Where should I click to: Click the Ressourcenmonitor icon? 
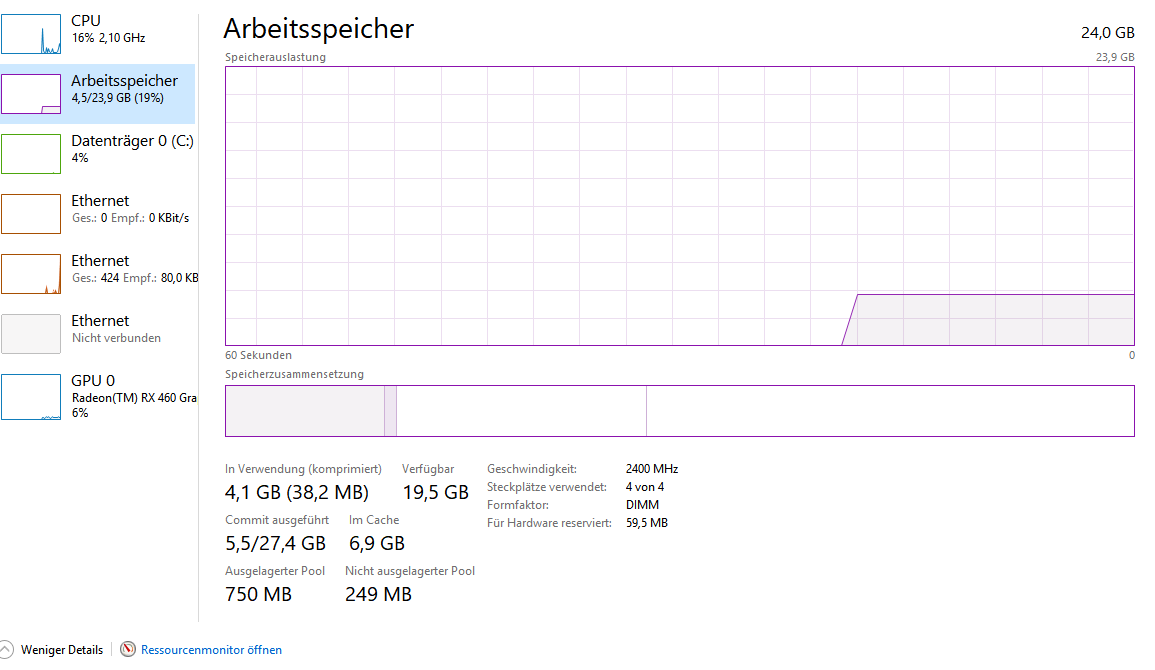click(128, 649)
